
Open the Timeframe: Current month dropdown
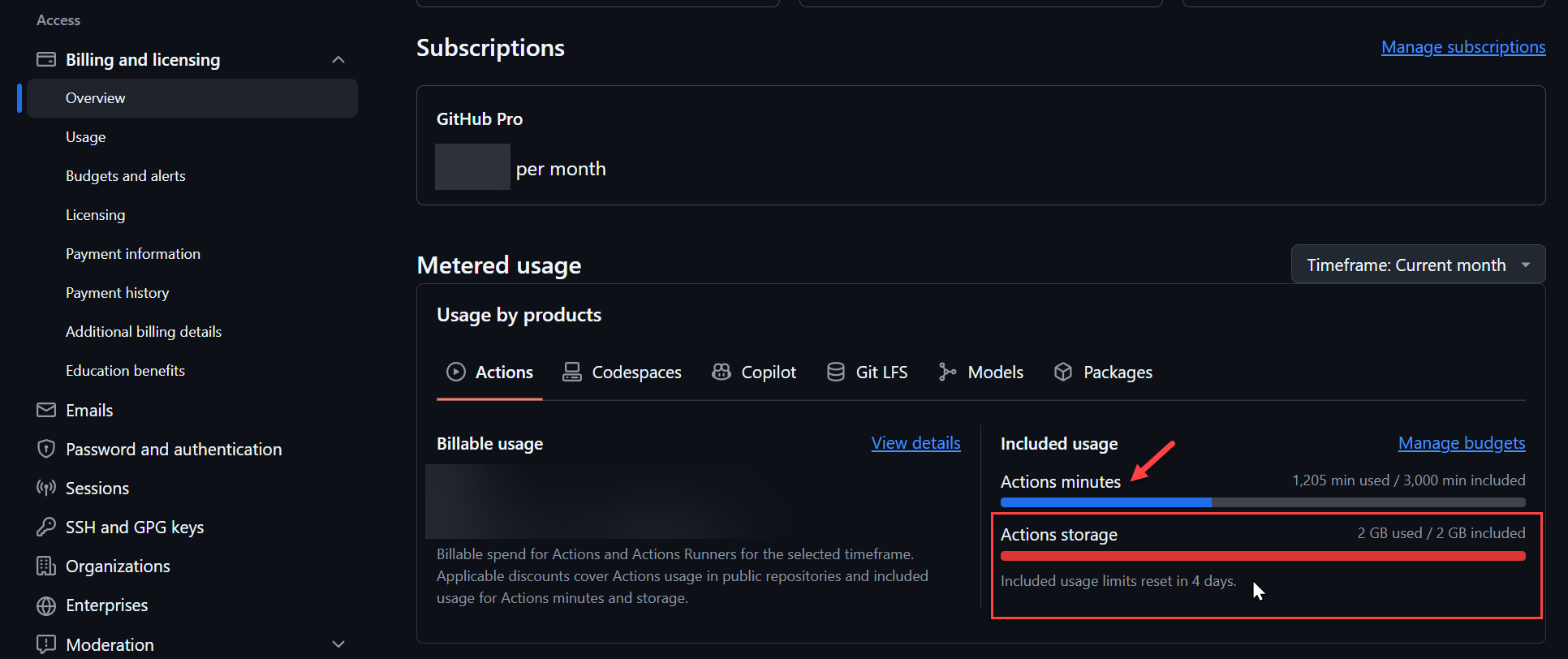point(1418,265)
